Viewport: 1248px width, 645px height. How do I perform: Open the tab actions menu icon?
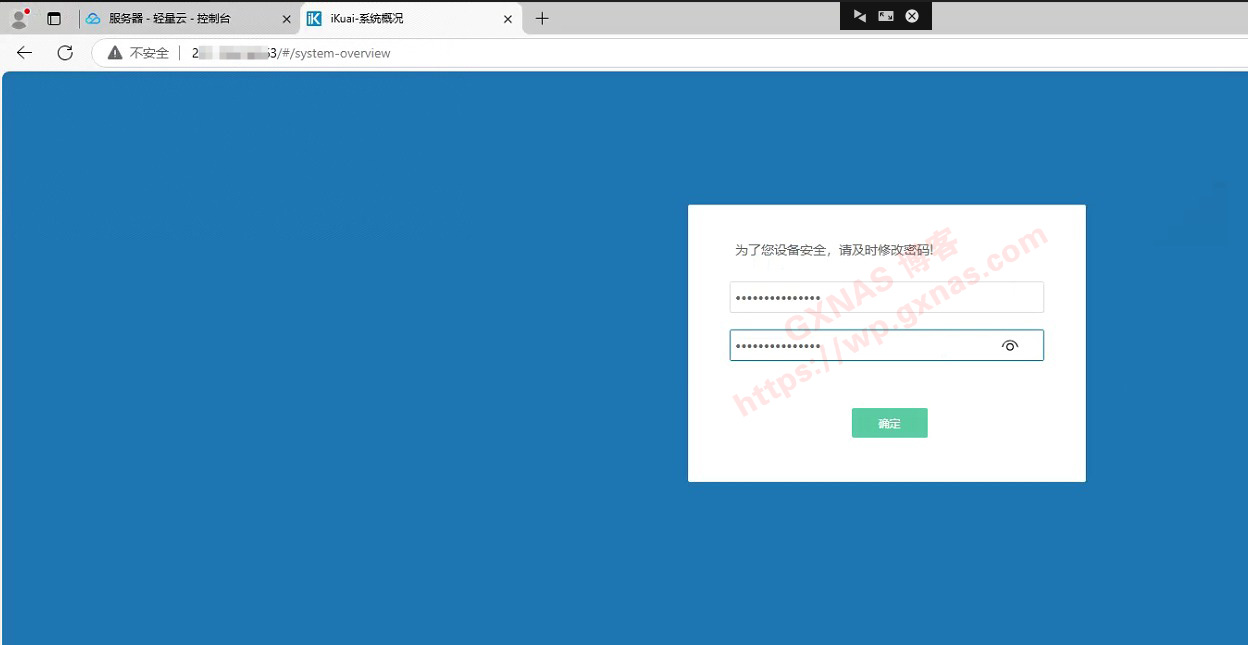coord(54,18)
